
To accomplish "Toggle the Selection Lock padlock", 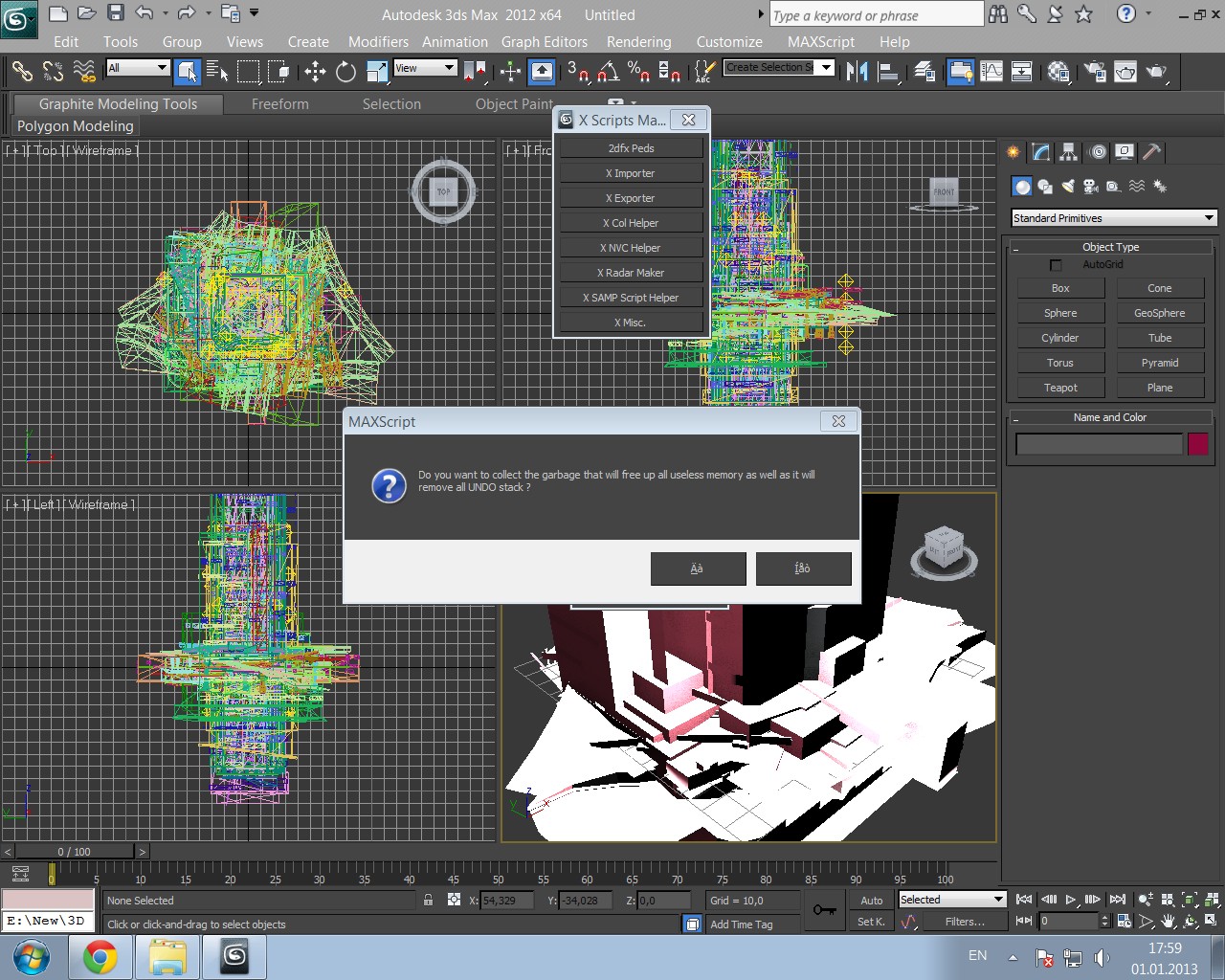I will 429,900.
